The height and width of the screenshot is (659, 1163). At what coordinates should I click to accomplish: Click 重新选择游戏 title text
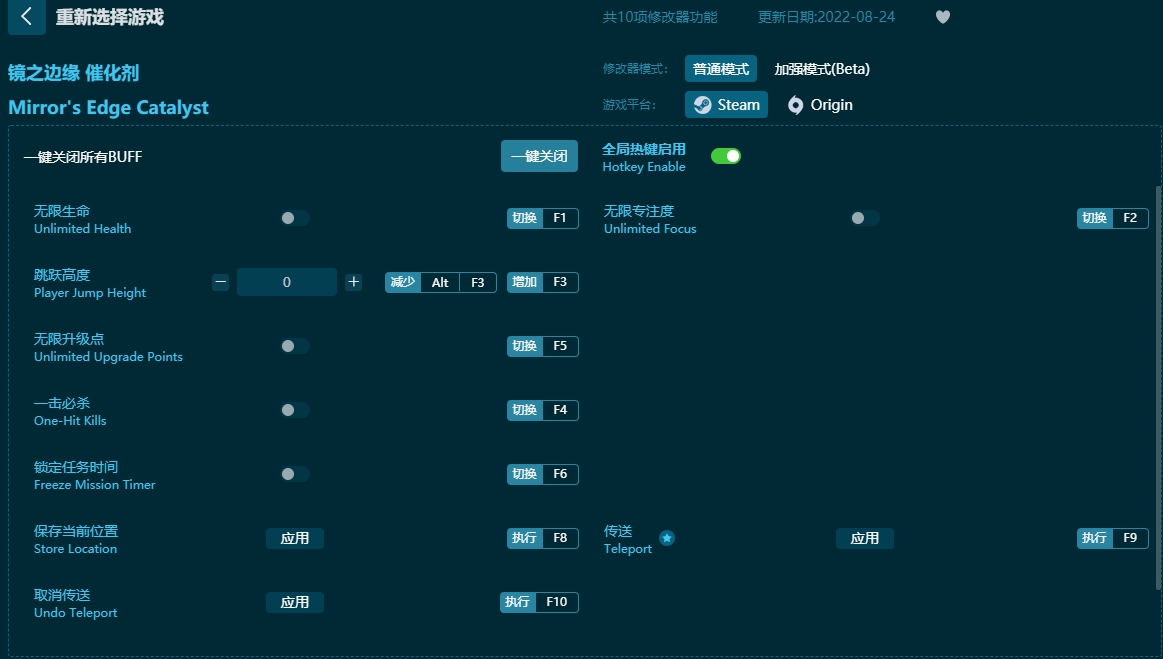click(x=110, y=17)
